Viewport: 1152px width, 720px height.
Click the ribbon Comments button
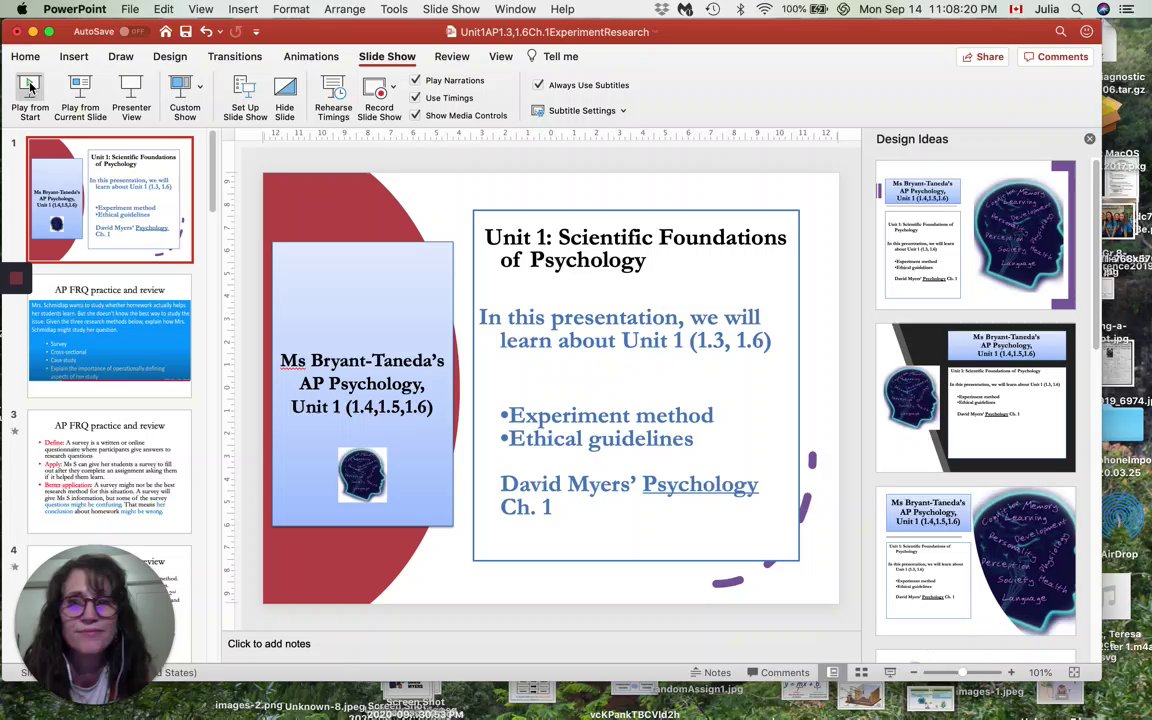(x=1056, y=57)
